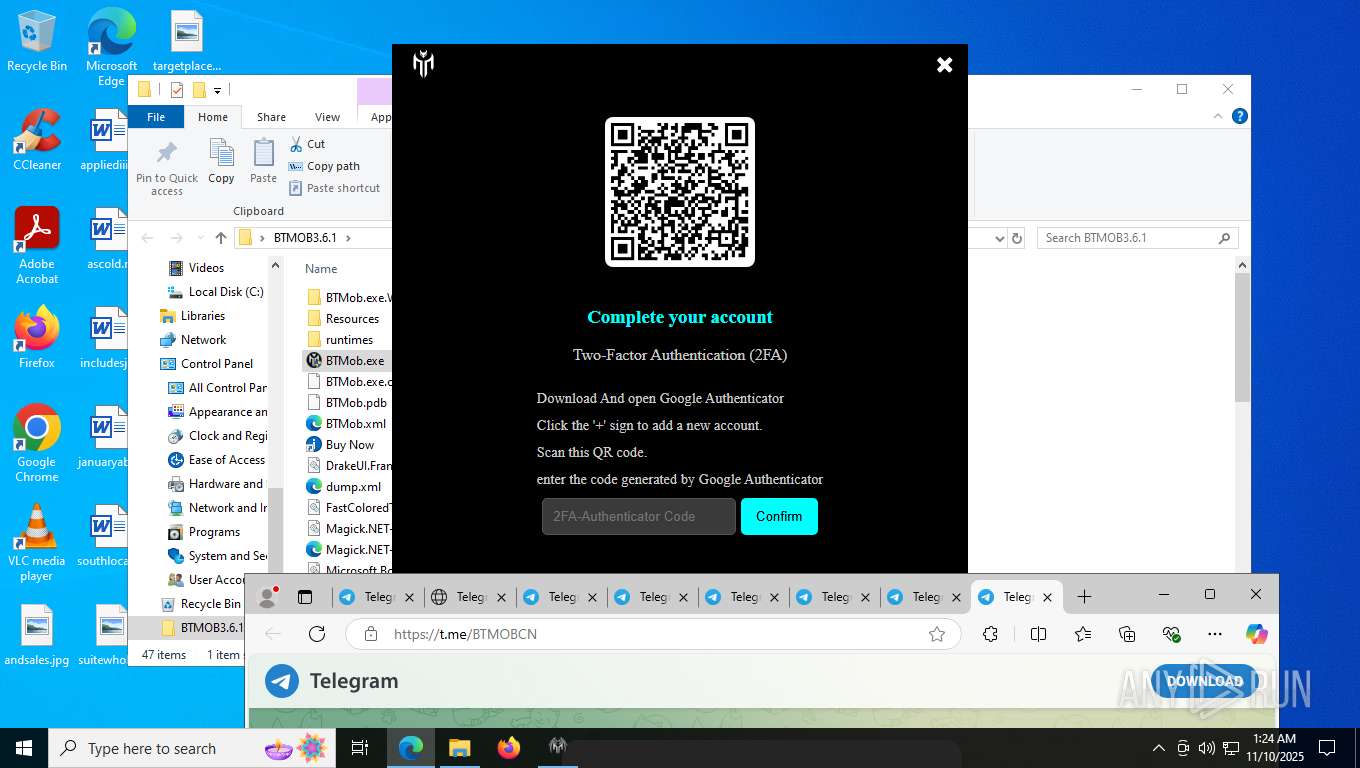Focus the 2FA-Authenticator Code field
The width and height of the screenshot is (1360, 768).
pyautogui.click(x=639, y=516)
